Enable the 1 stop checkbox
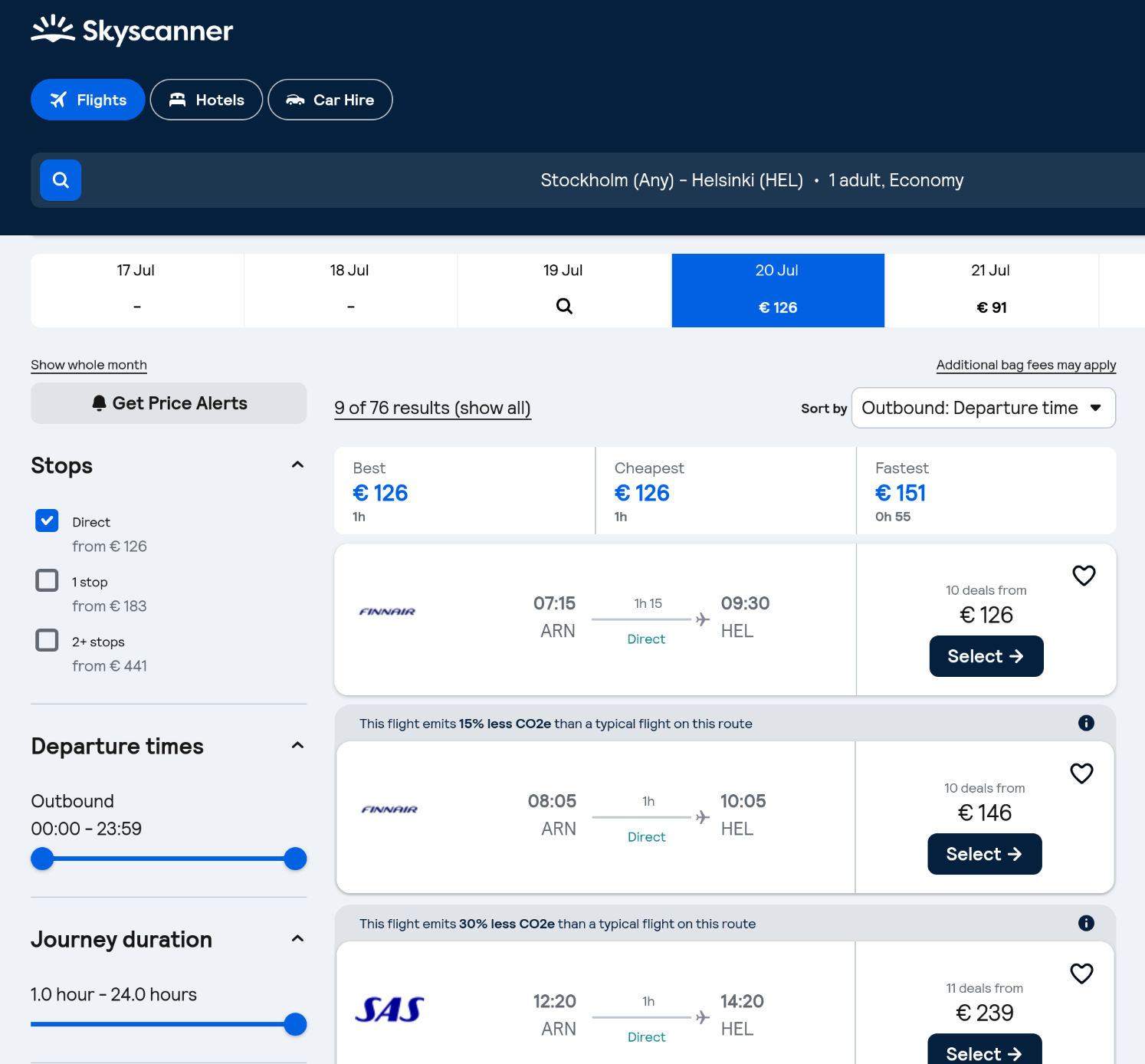 [x=47, y=580]
